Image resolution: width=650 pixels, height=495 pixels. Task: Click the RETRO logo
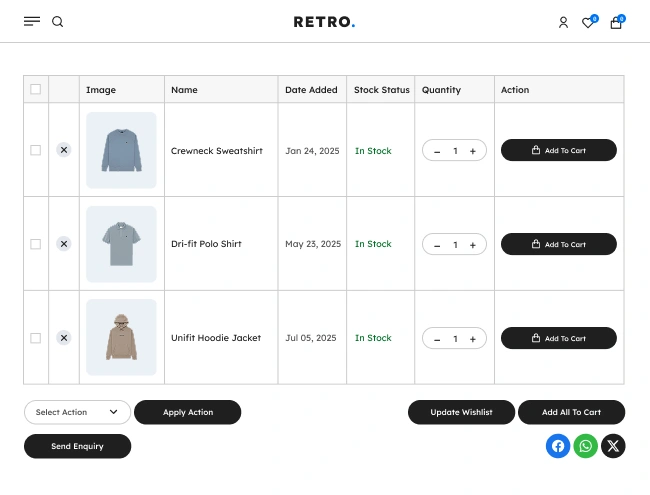tap(325, 22)
